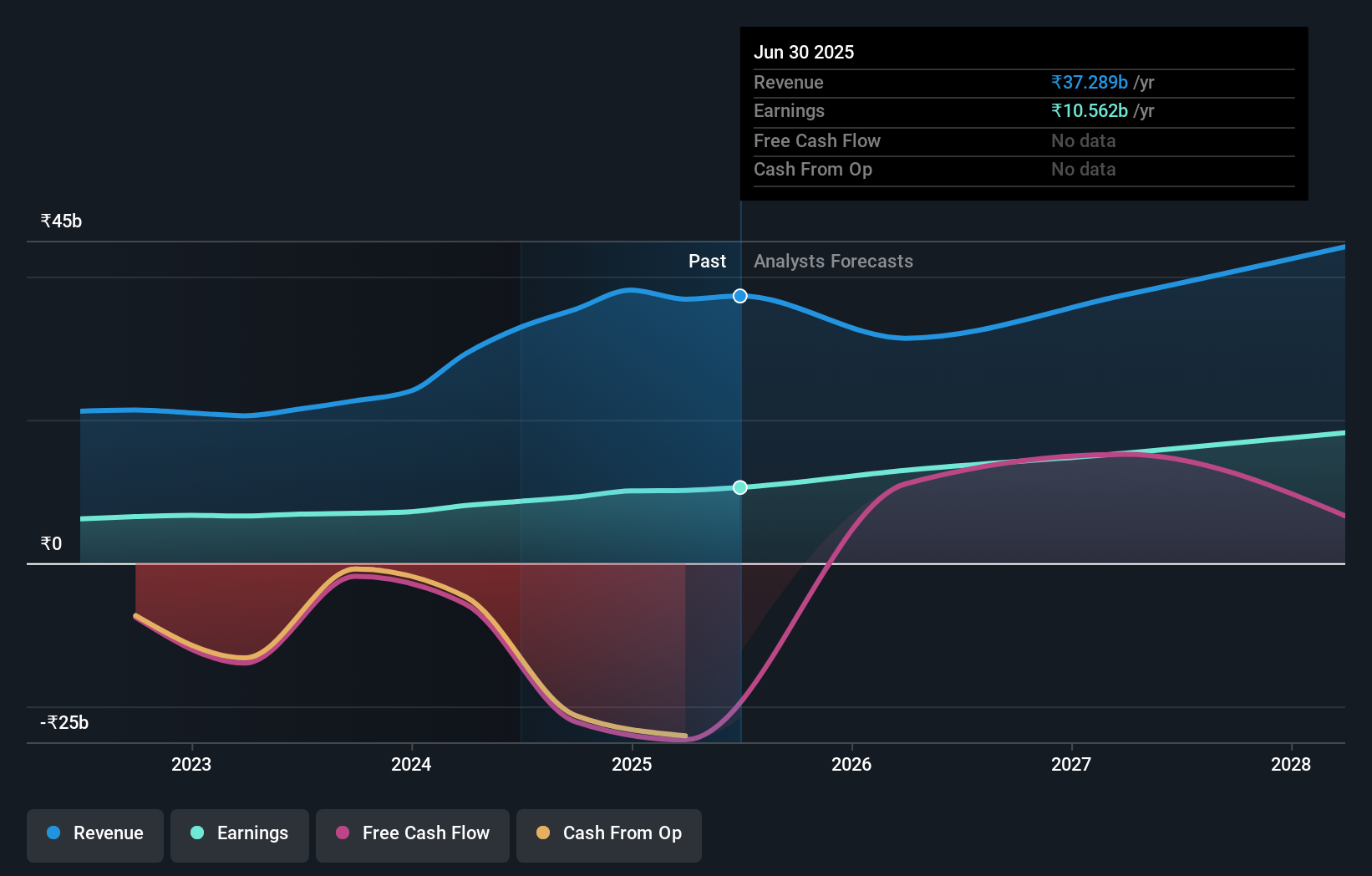Click the orange Cash From Op legend dot
Screen dimensions: 1372x876
click(543, 833)
